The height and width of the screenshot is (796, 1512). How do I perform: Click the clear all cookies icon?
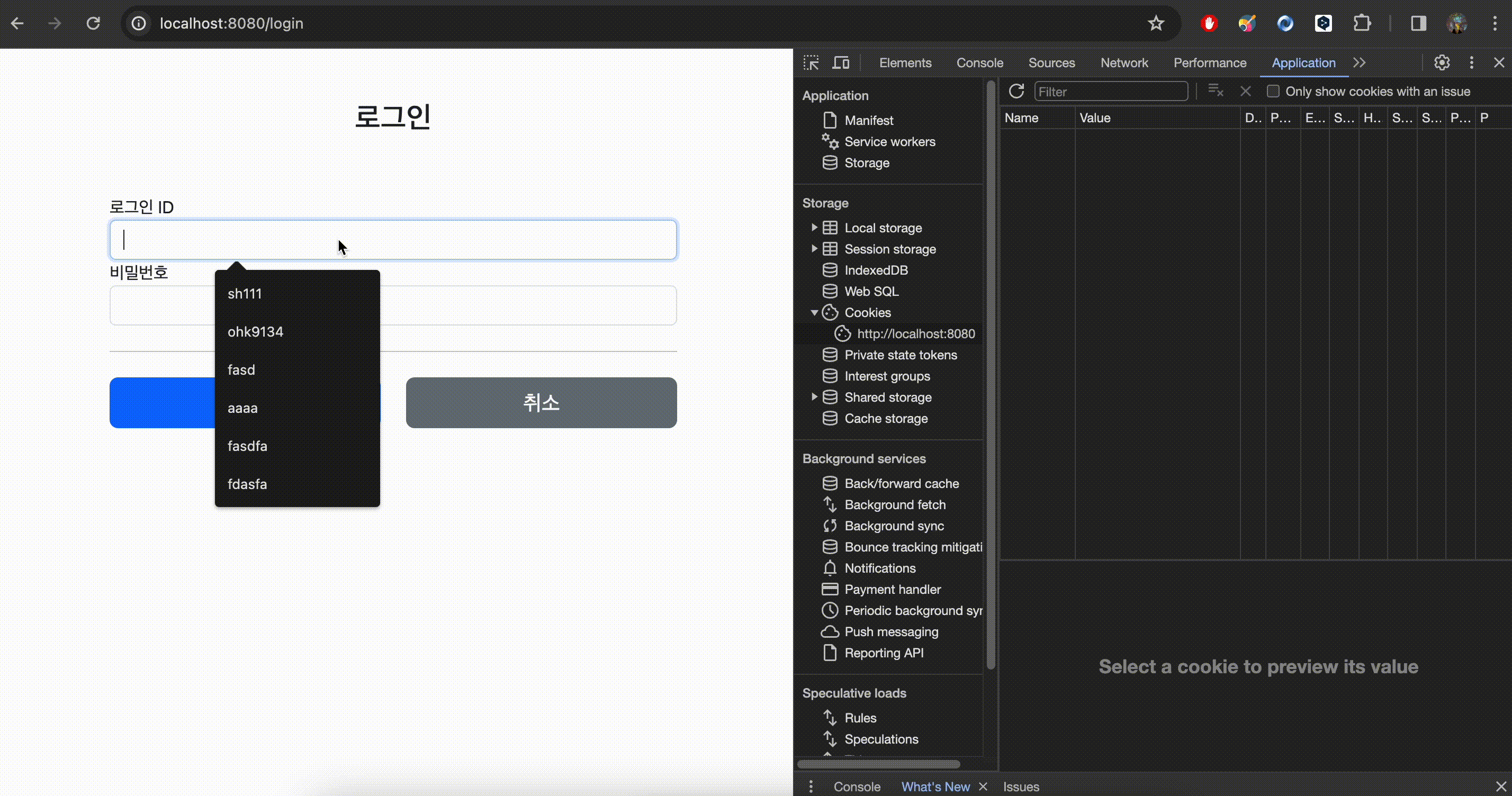[1215, 91]
